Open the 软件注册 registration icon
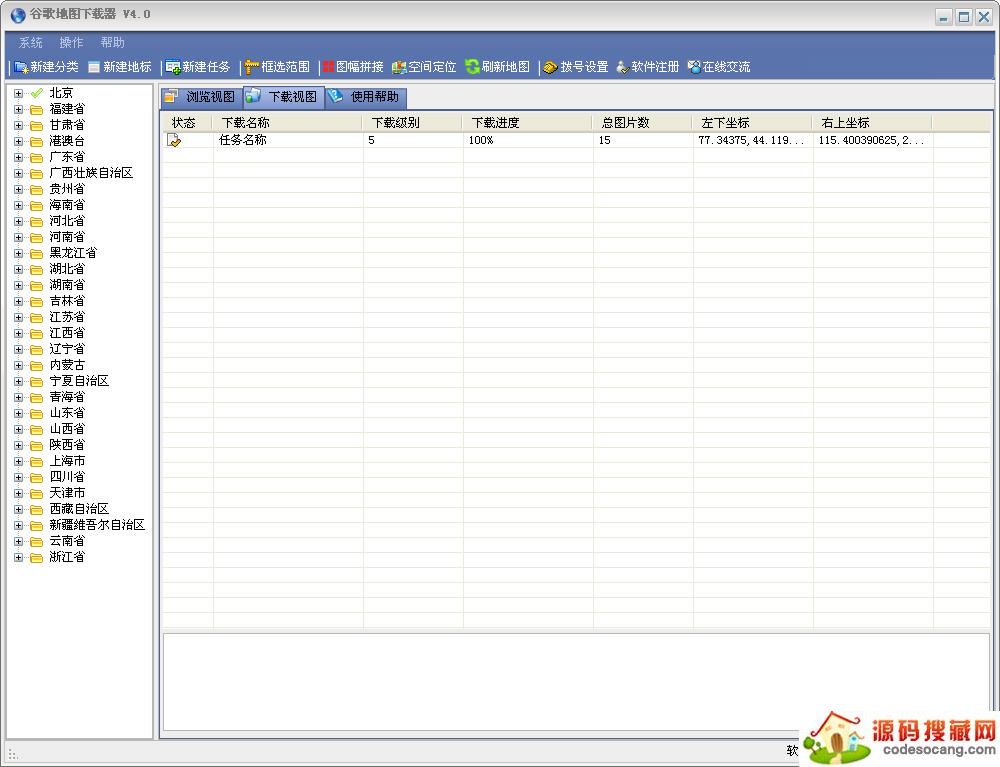The width and height of the screenshot is (1000, 767). pyautogui.click(x=623, y=67)
